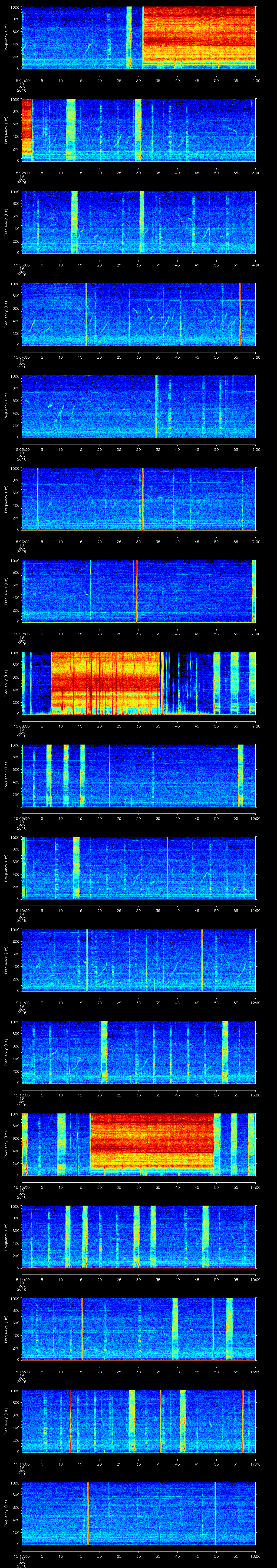Click the large red noise block in the 15:13:00 spectrogram

pos(151,1144)
